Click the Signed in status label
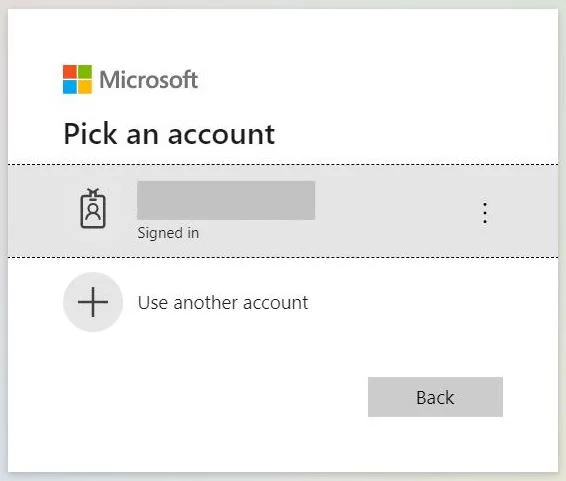566x481 pixels. coord(168,233)
